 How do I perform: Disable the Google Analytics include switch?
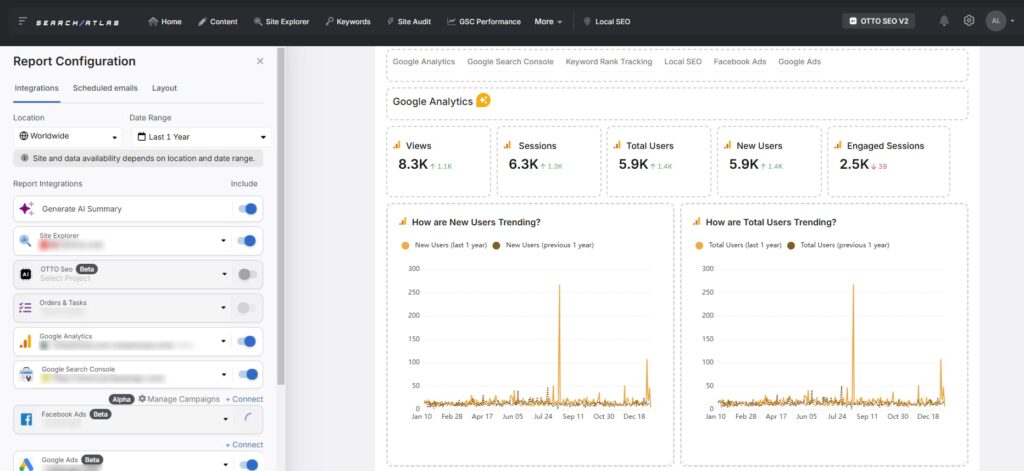(x=247, y=341)
